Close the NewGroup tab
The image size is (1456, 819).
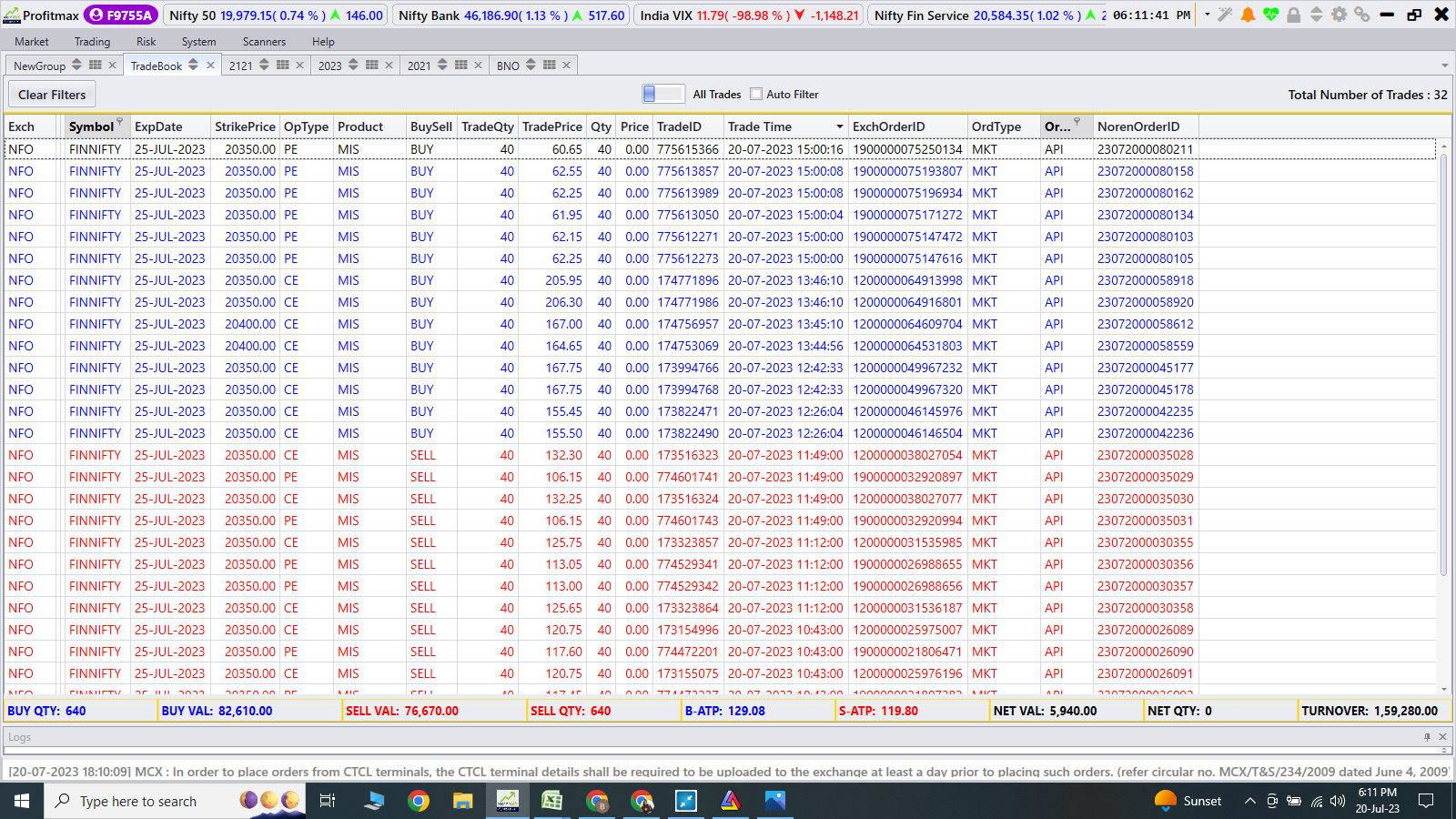[113, 65]
